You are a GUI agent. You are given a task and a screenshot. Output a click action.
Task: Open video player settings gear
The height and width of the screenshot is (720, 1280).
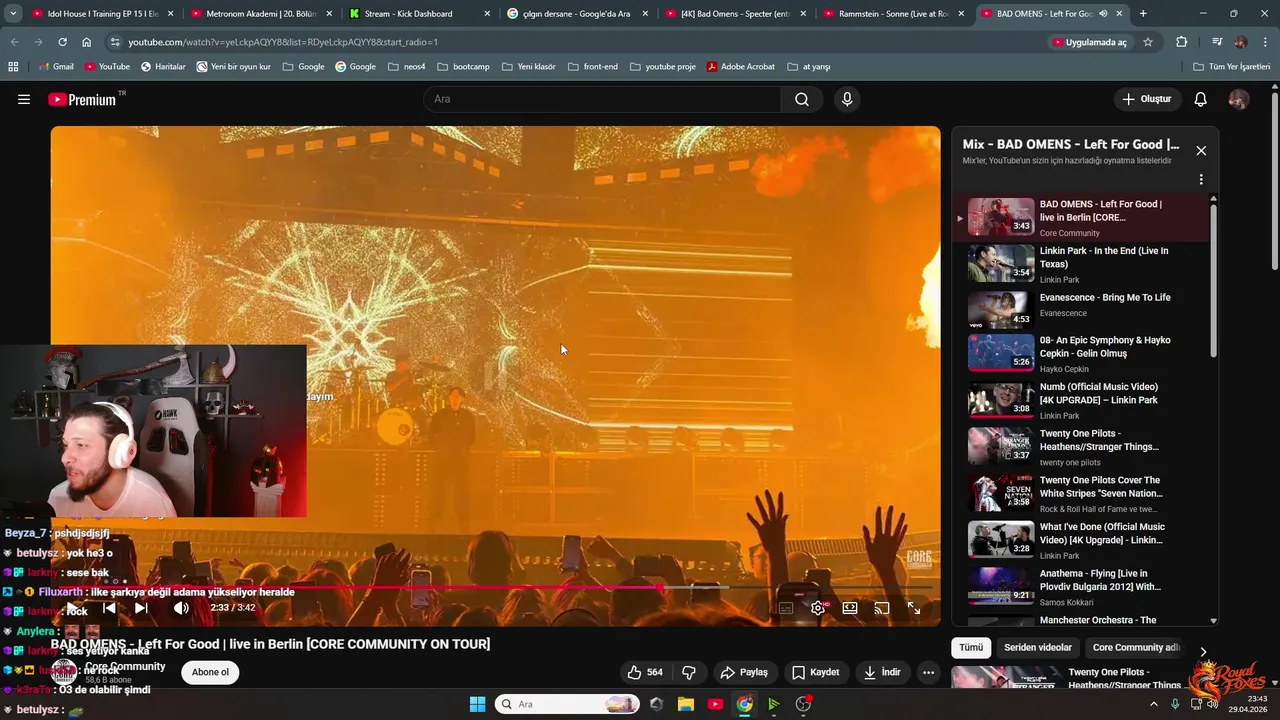tap(818, 608)
